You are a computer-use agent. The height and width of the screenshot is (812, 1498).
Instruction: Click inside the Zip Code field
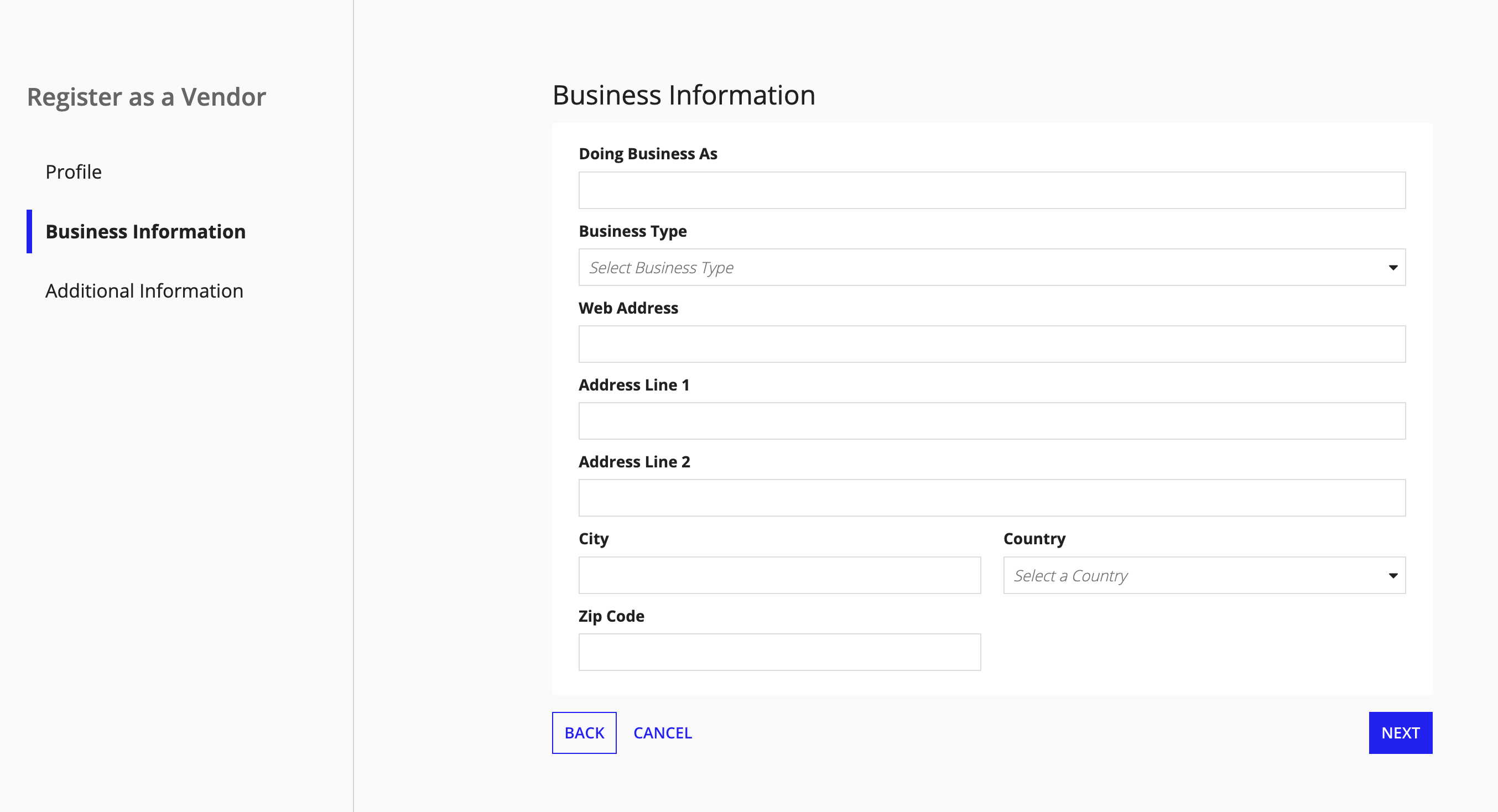779,652
